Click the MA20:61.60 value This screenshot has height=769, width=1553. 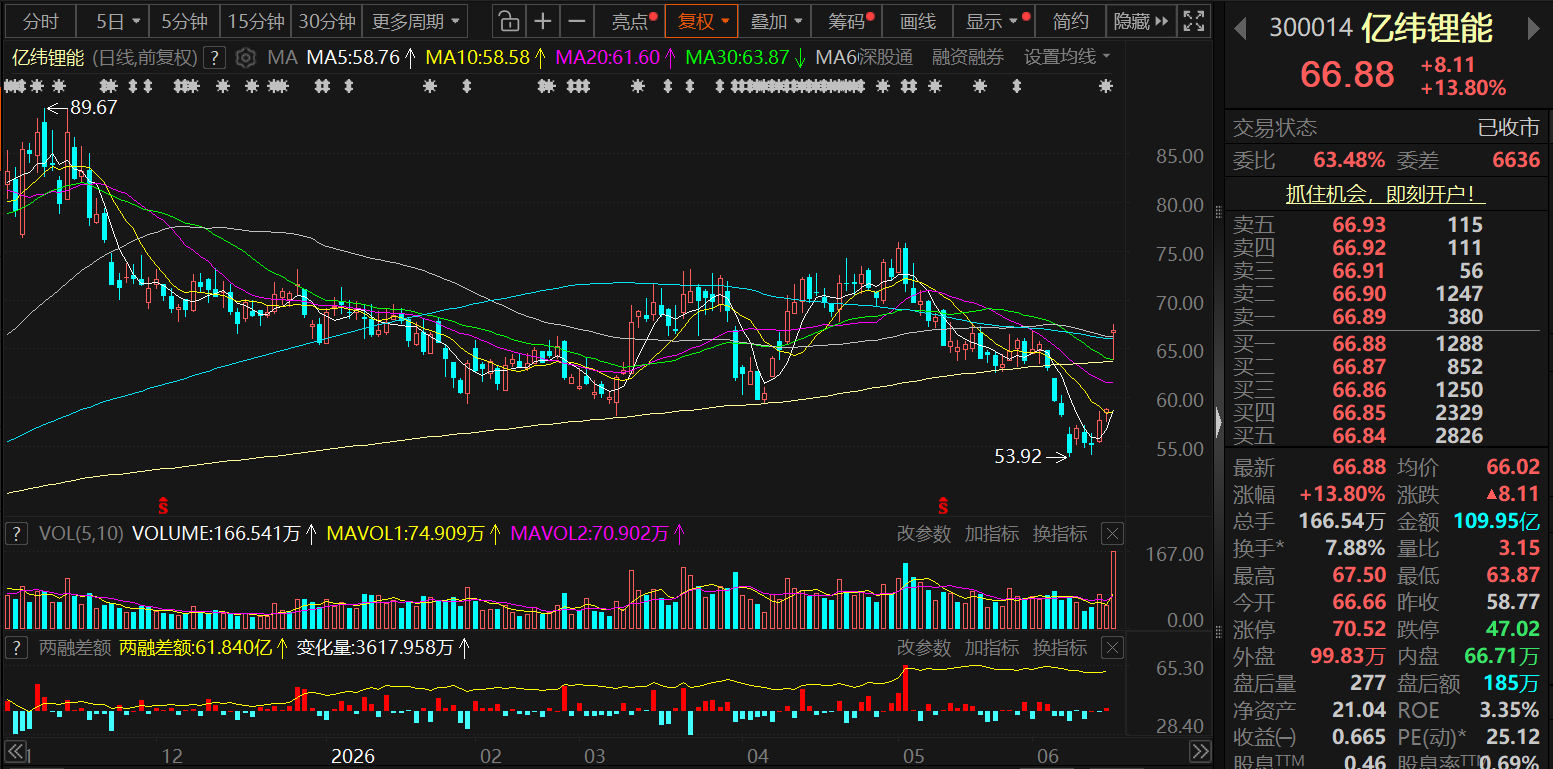pyautogui.click(x=608, y=58)
